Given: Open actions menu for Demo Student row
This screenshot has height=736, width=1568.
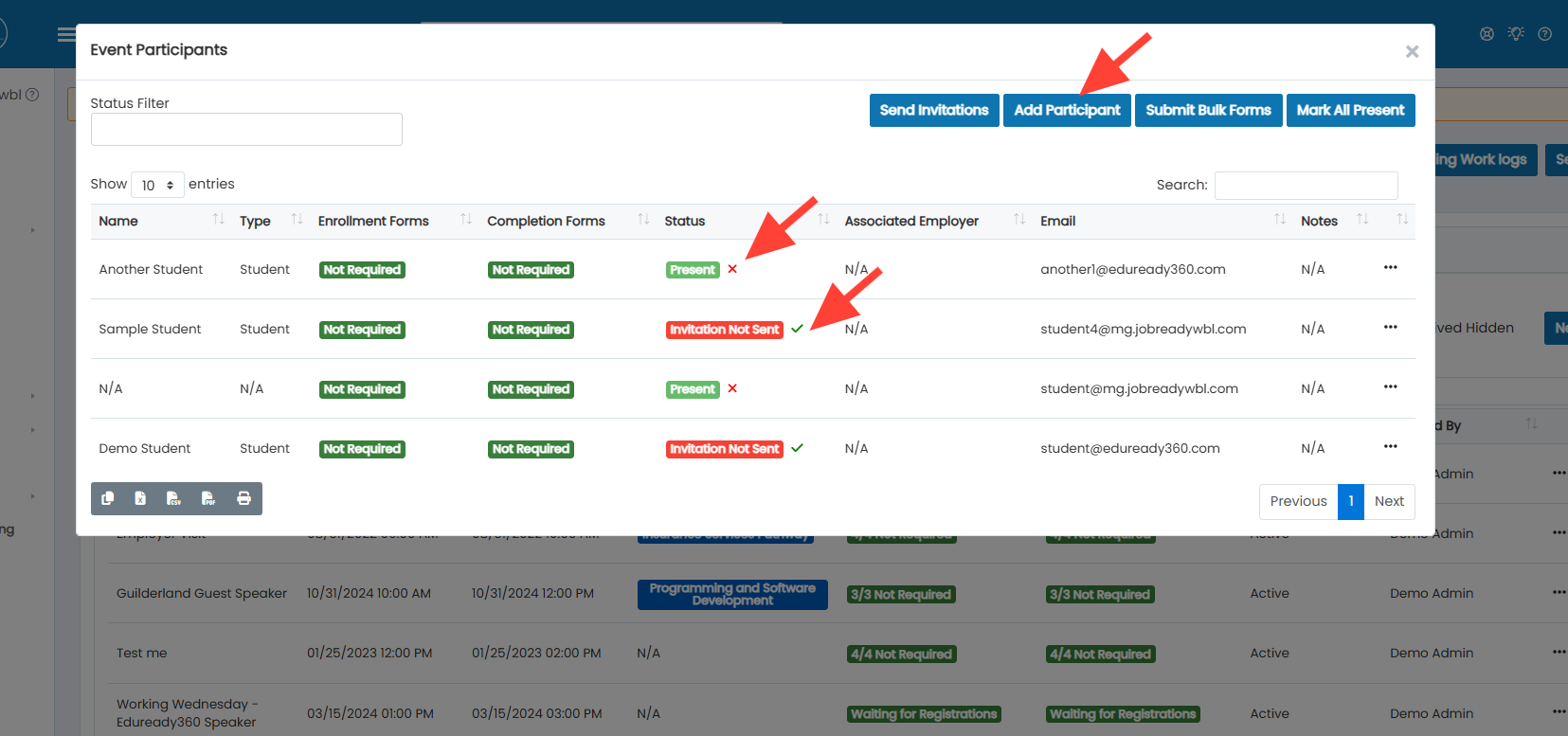Looking at the screenshot, I should [x=1391, y=446].
